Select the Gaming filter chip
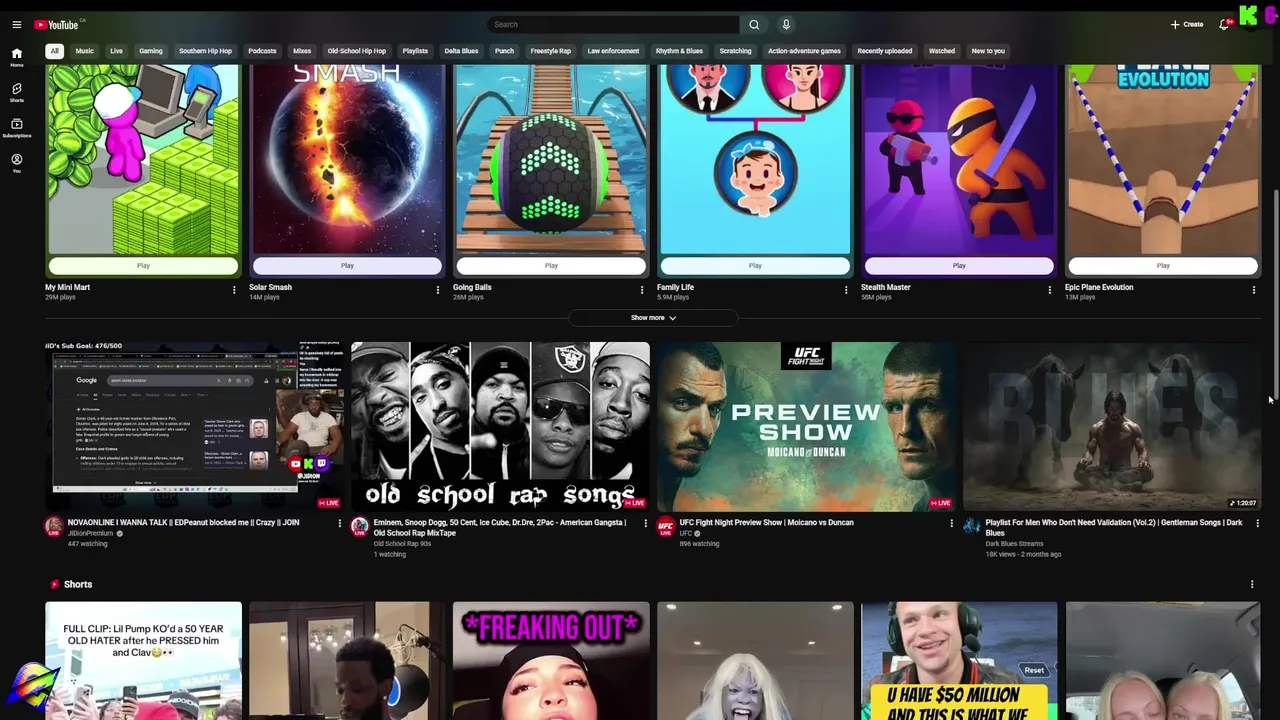 [x=151, y=51]
